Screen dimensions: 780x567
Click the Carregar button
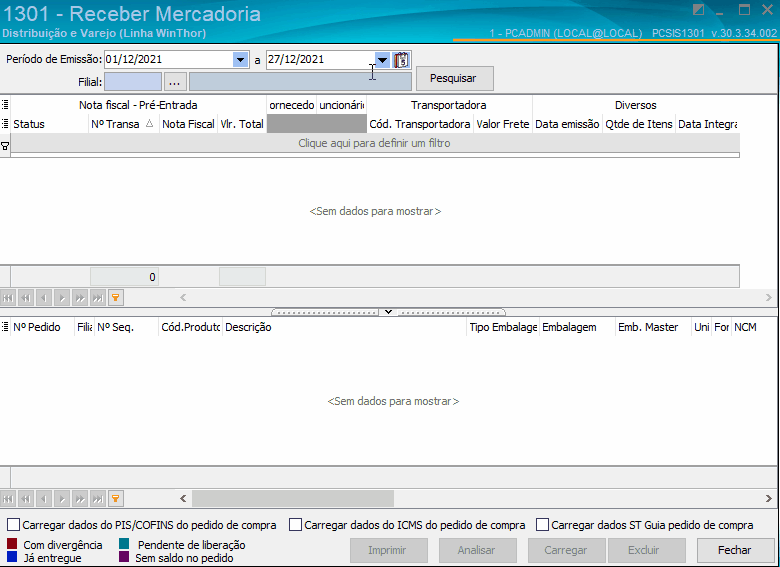tap(567, 550)
